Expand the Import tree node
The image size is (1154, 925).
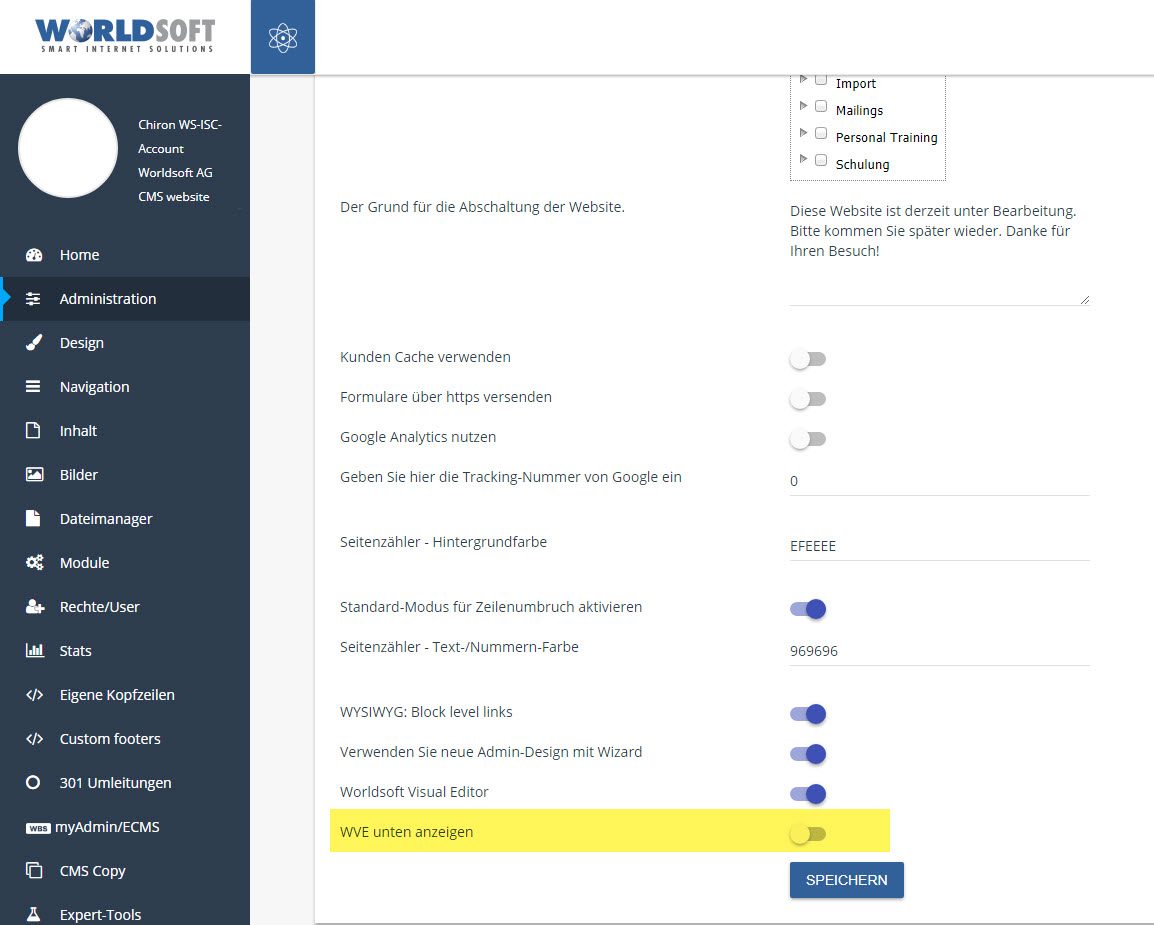pyautogui.click(x=803, y=79)
